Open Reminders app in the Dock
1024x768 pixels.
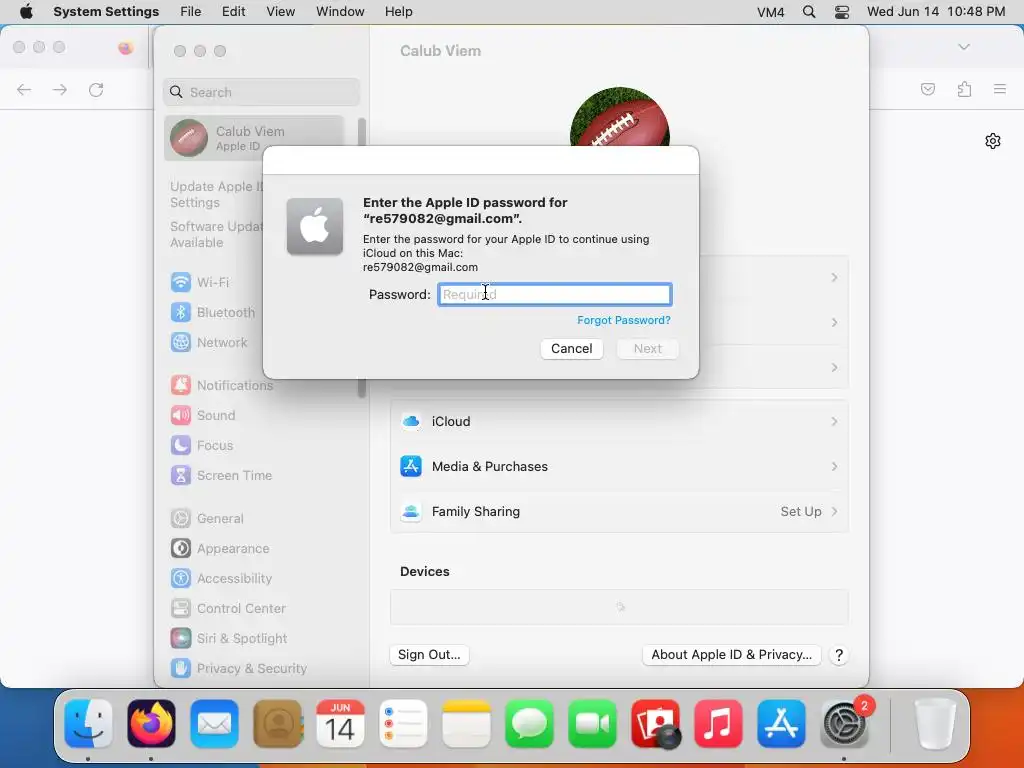(x=403, y=724)
